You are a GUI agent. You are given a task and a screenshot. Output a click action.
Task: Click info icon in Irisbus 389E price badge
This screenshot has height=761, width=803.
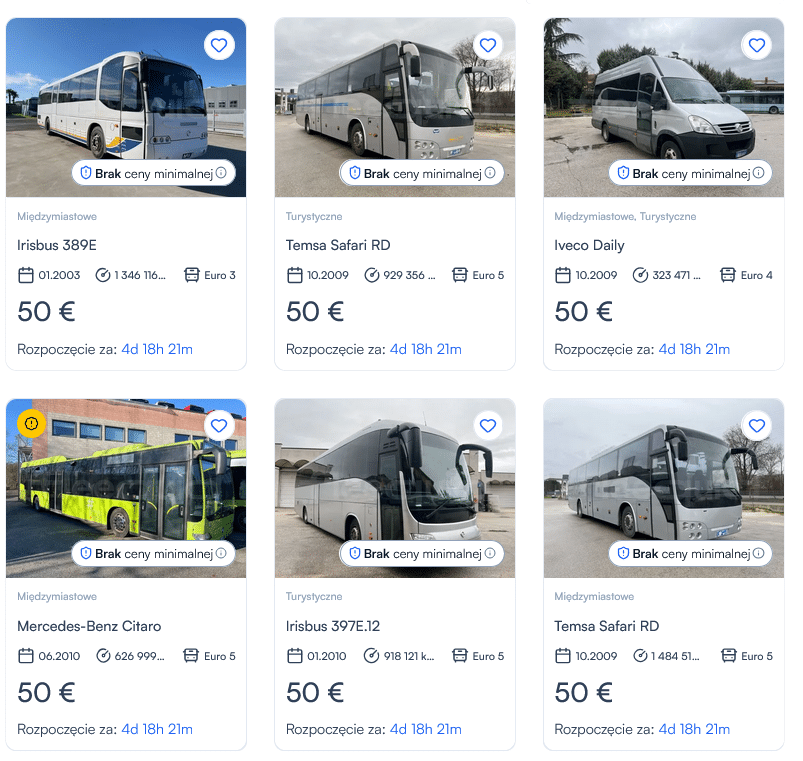(x=221, y=173)
